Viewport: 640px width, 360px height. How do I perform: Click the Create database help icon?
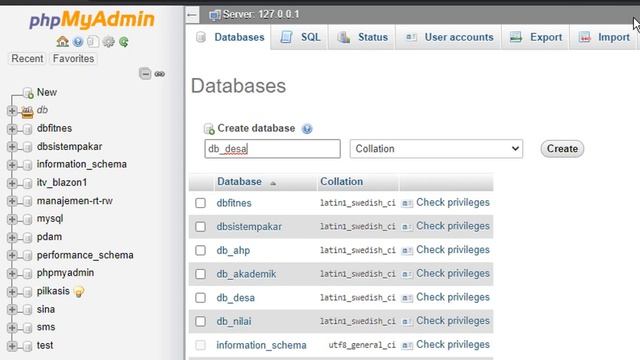307,129
